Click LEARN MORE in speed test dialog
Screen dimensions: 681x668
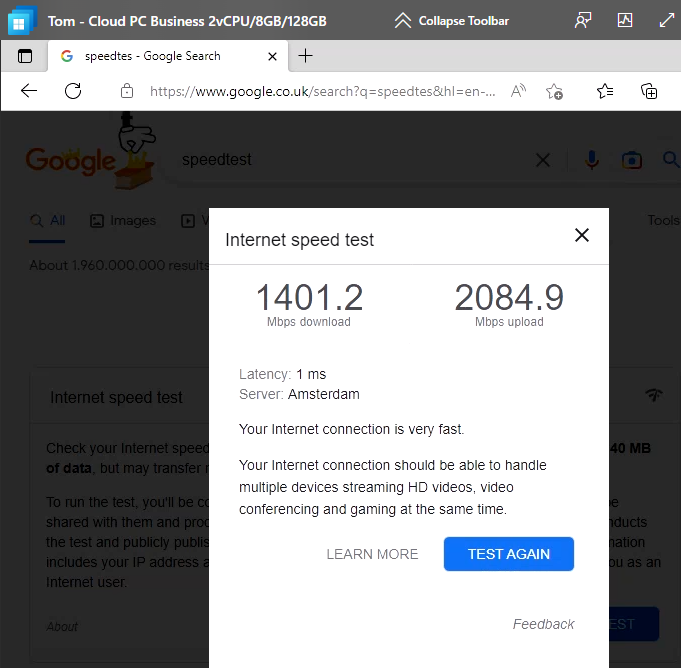(372, 554)
